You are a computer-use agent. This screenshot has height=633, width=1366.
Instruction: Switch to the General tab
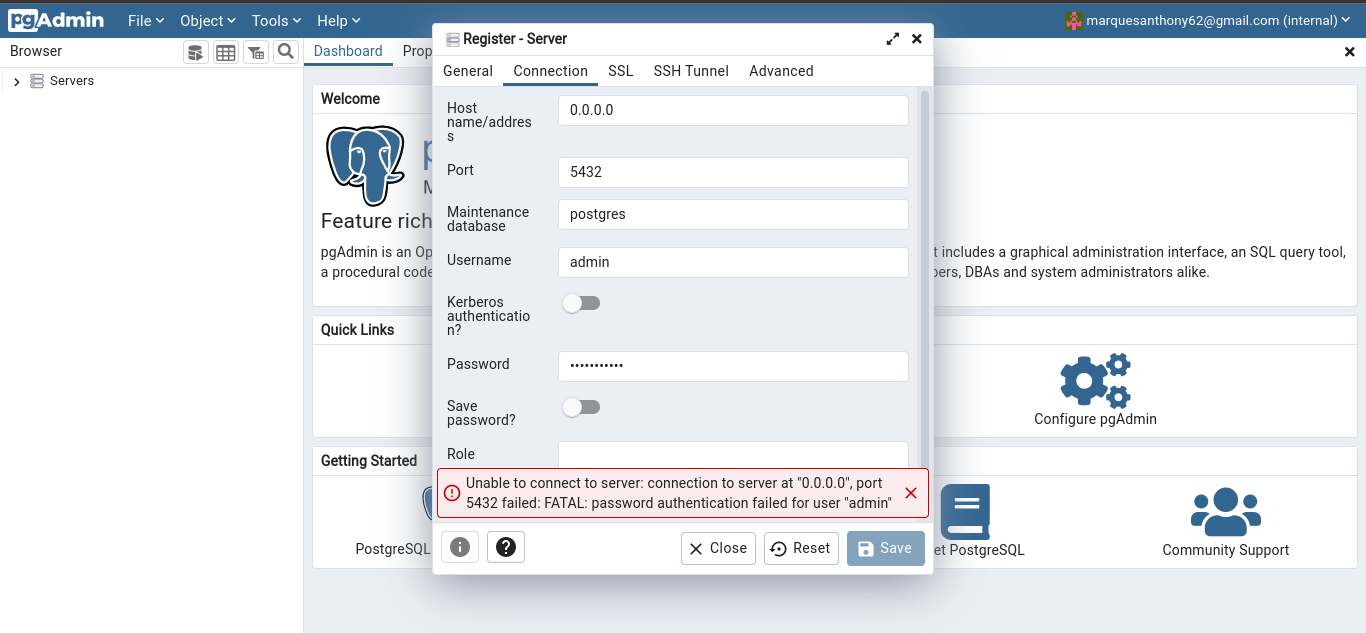click(468, 71)
